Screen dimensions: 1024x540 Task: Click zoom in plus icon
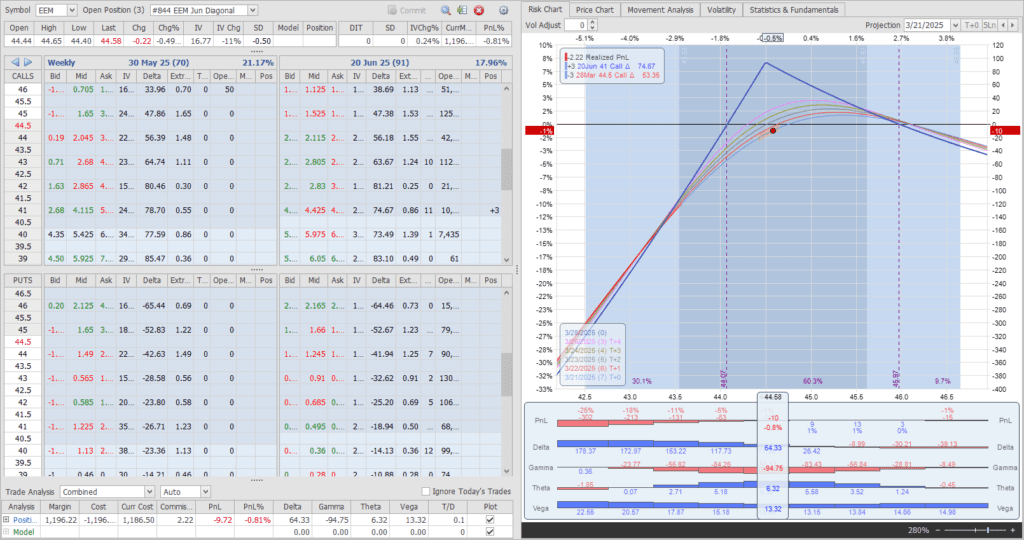click(1013, 530)
